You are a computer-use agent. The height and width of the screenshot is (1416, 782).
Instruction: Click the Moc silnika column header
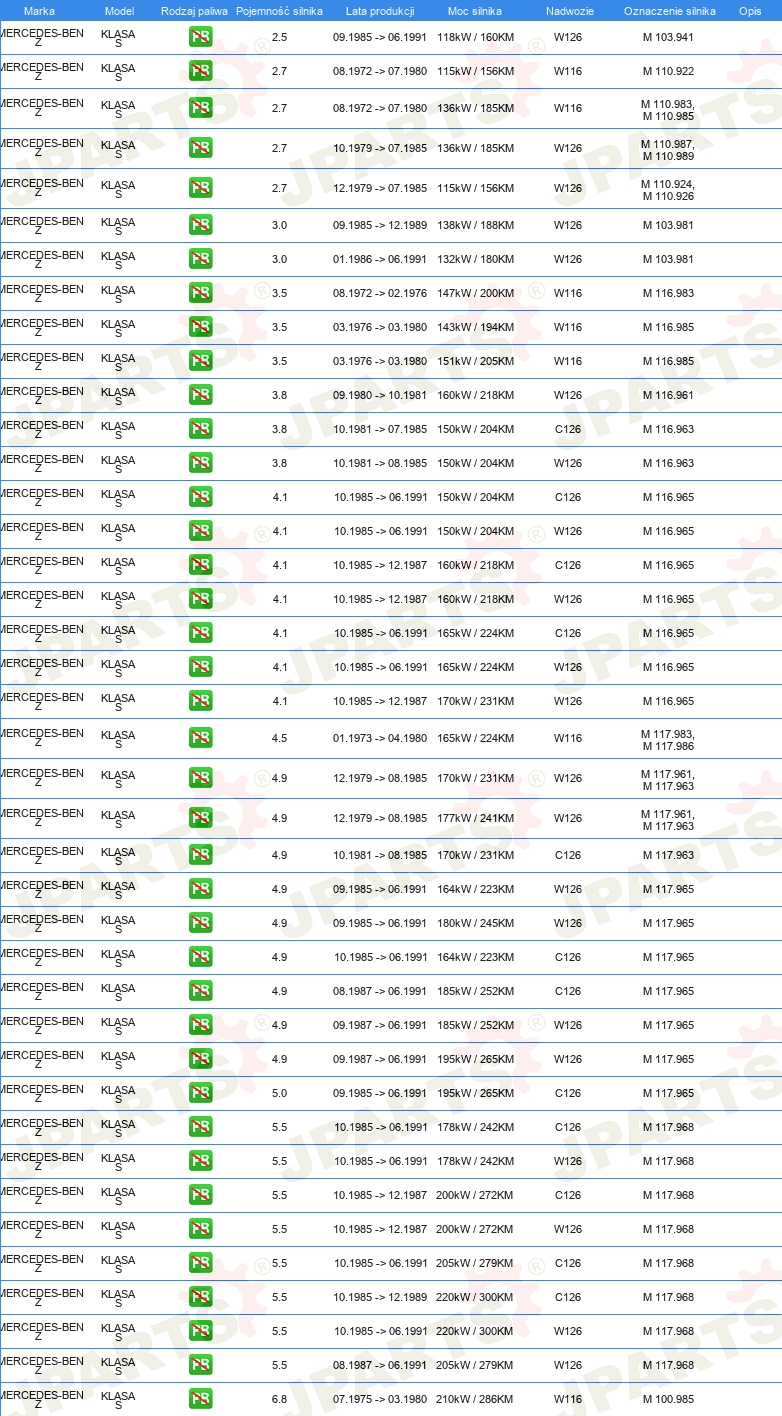tap(475, 11)
